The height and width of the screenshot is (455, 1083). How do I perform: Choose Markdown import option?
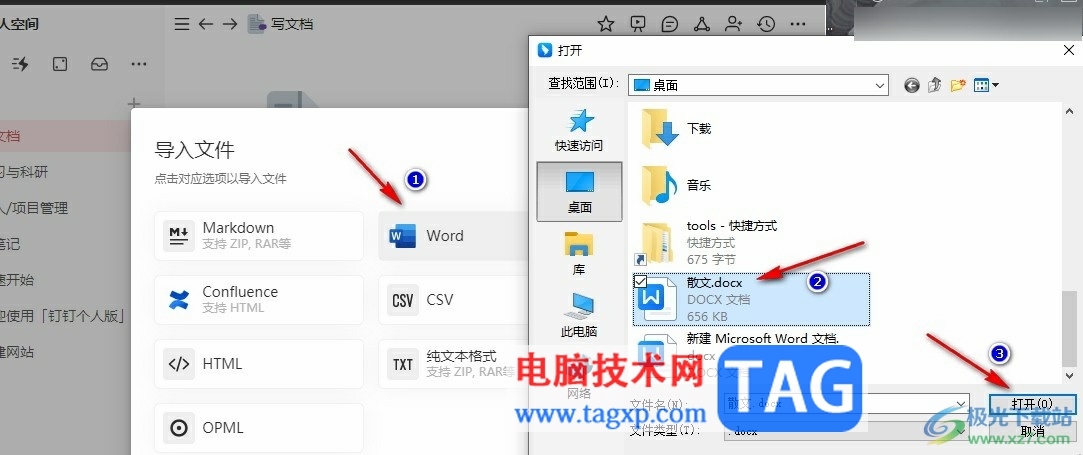pyautogui.click(x=259, y=235)
